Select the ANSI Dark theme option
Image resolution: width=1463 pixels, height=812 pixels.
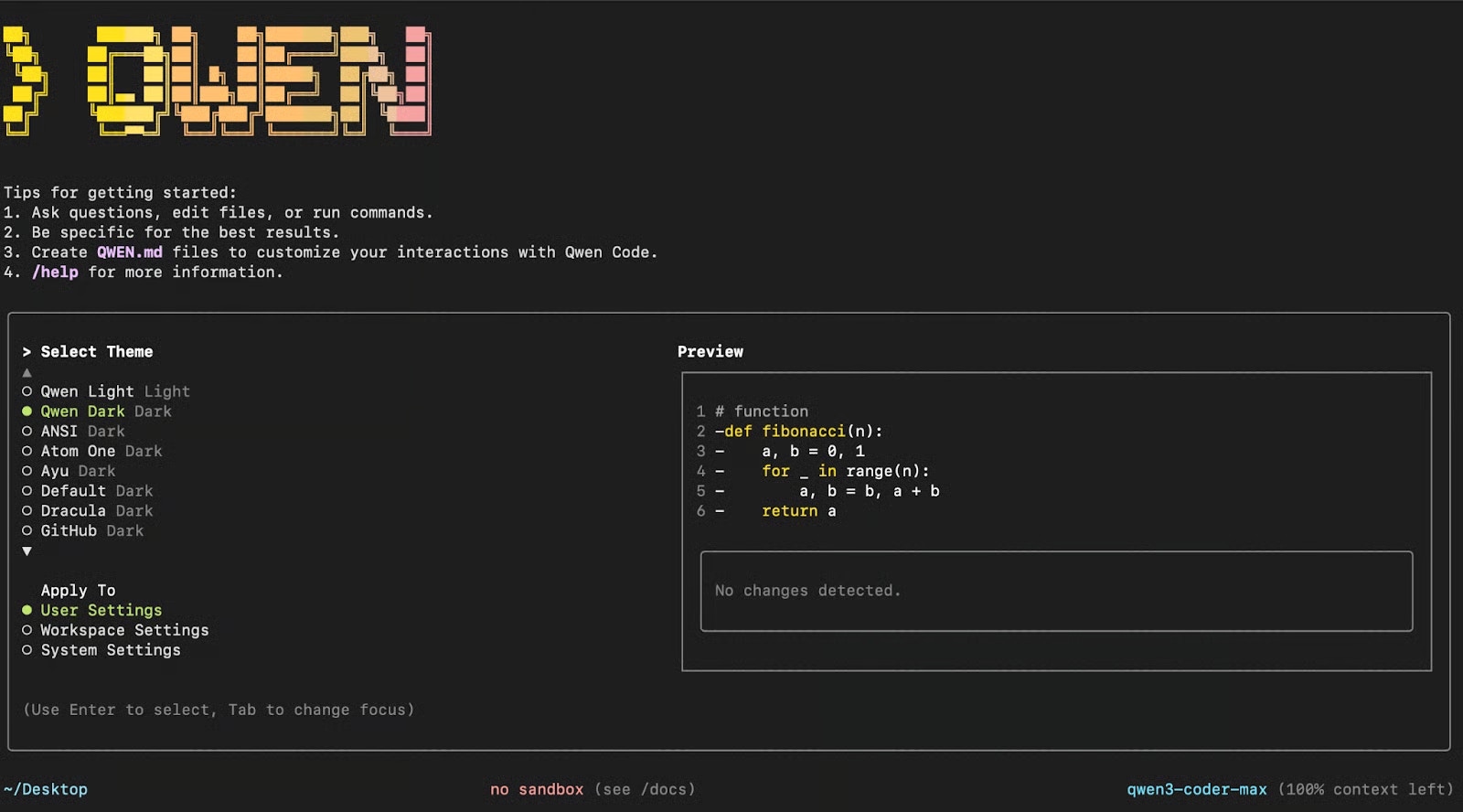point(82,431)
